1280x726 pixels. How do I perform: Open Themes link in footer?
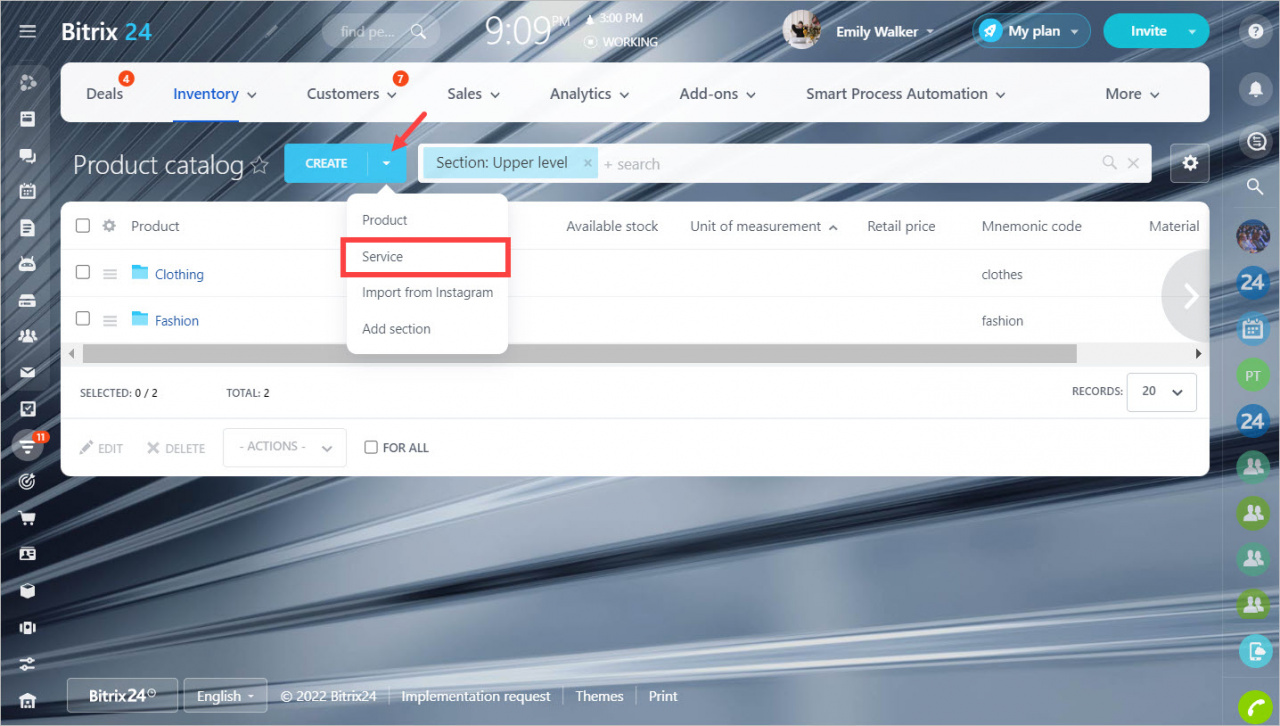(599, 696)
